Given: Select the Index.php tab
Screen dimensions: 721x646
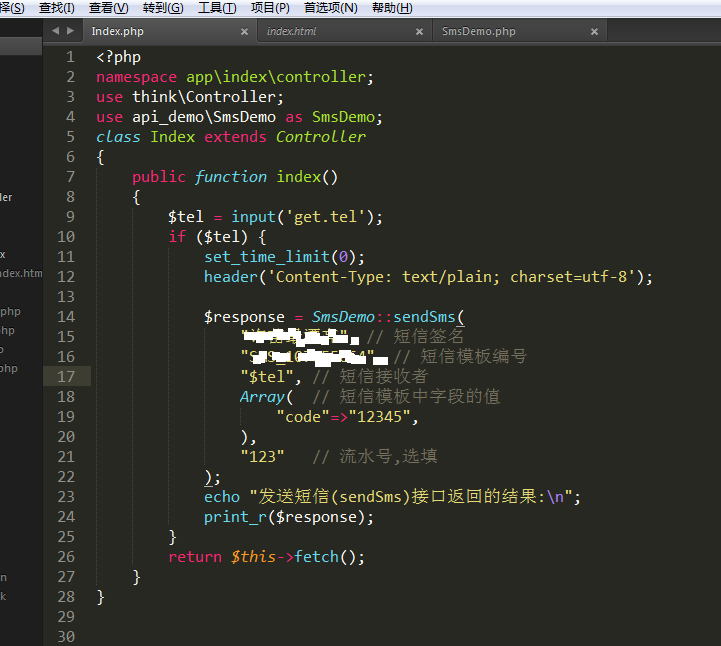Looking at the screenshot, I should 117,32.
